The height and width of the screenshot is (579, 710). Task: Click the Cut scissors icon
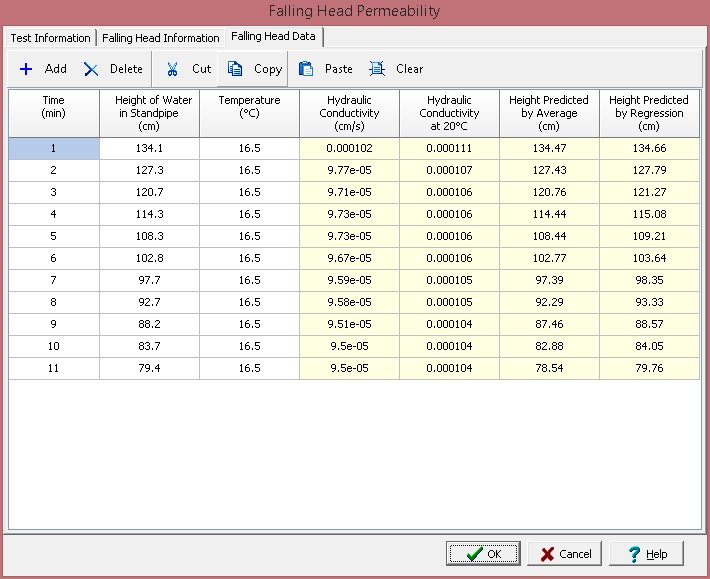click(173, 69)
